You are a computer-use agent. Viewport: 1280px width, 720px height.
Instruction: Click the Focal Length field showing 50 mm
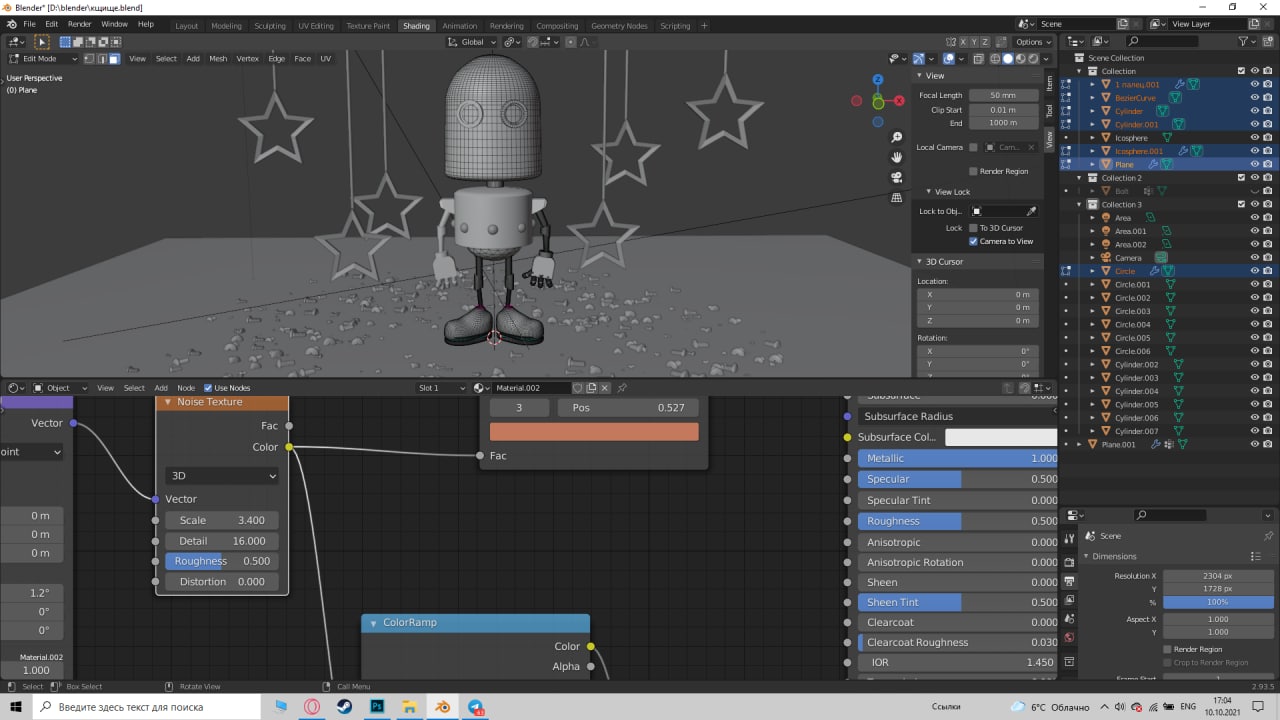[1003, 95]
